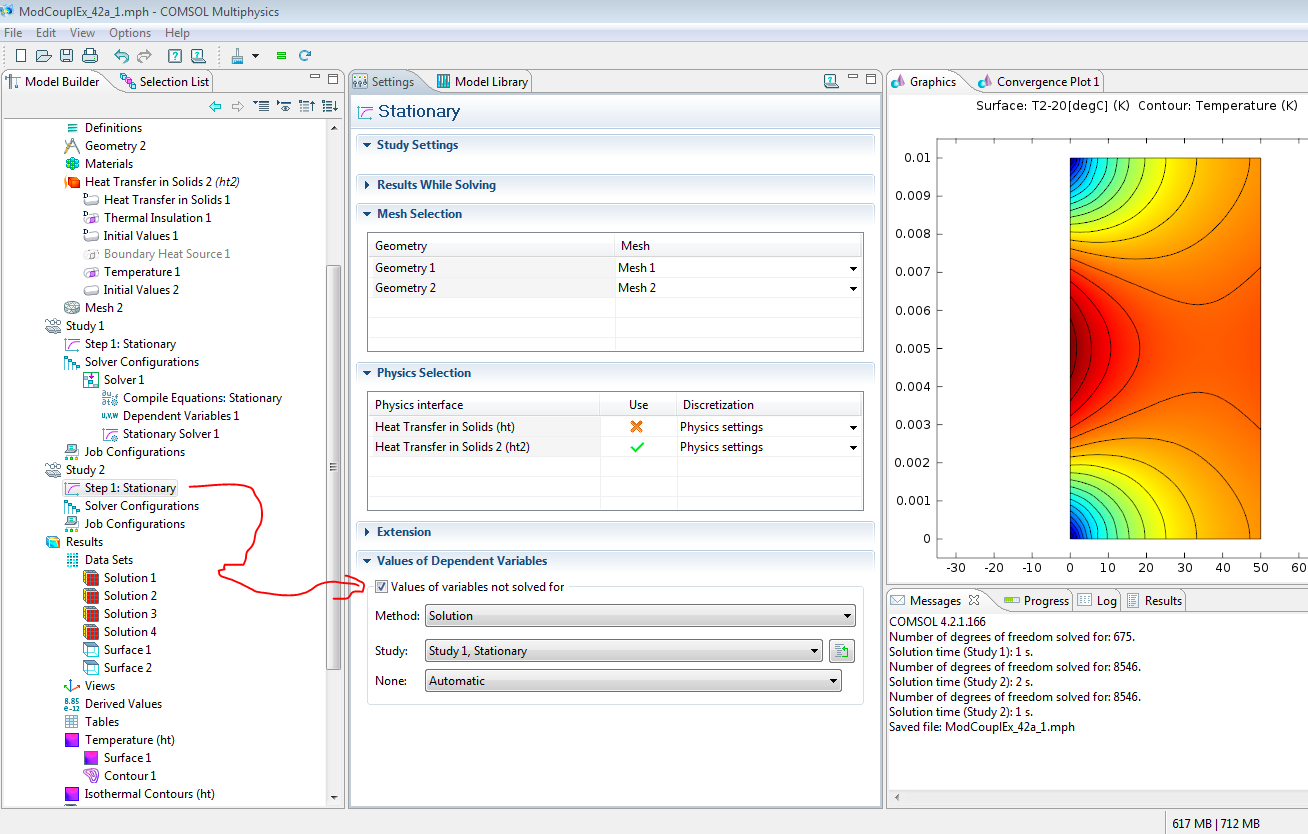
Task: Click go-to-source icon beside Study dropdown
Action: [841, 652]
